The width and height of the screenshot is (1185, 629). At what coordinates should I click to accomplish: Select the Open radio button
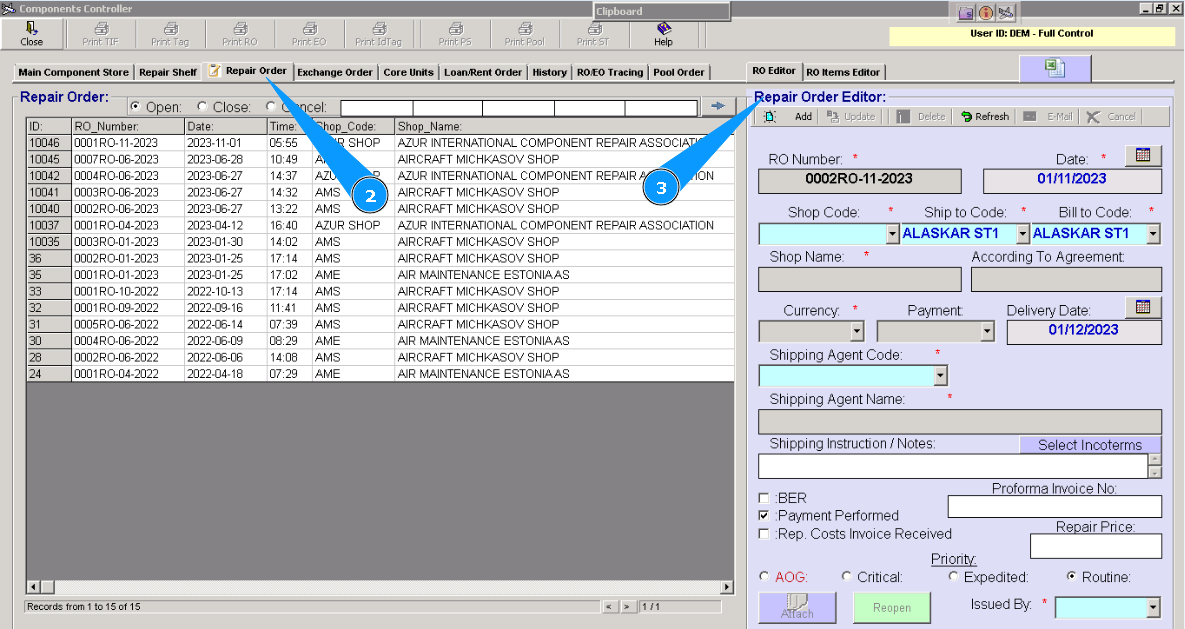[x=135, y=107]
